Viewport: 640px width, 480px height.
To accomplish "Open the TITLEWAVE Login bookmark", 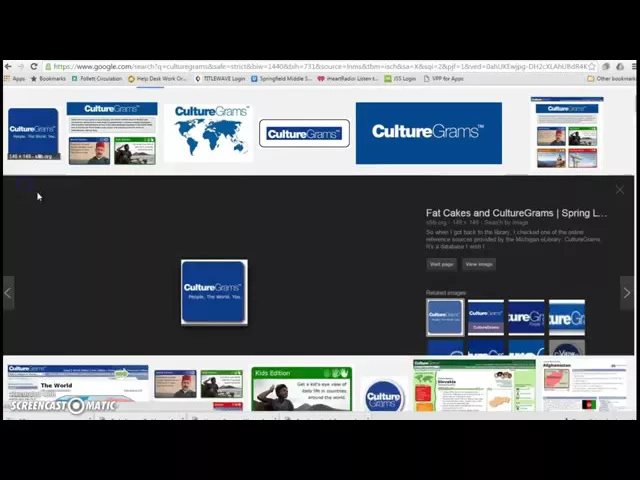I will [220, 78].
